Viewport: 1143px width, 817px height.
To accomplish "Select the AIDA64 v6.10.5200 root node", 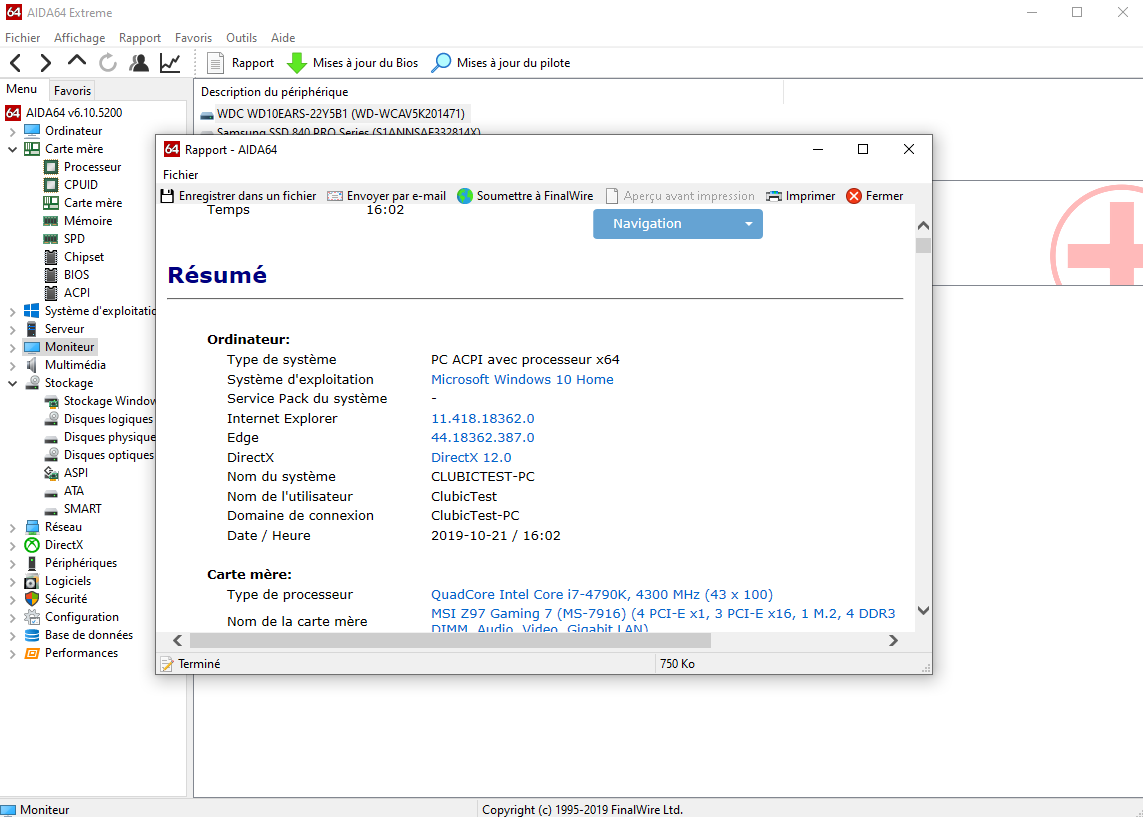I will pos(74,113).
